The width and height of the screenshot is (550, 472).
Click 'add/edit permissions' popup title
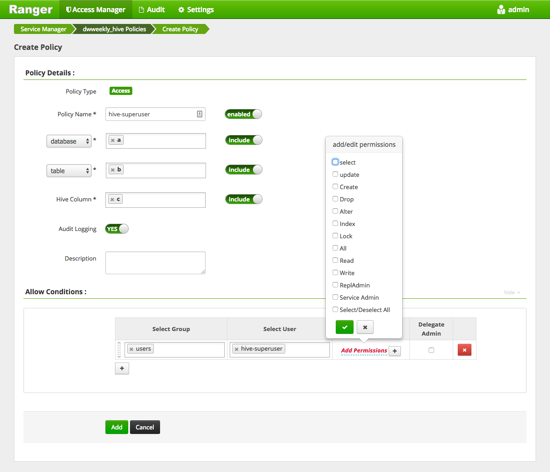click(x=364, y=144)
